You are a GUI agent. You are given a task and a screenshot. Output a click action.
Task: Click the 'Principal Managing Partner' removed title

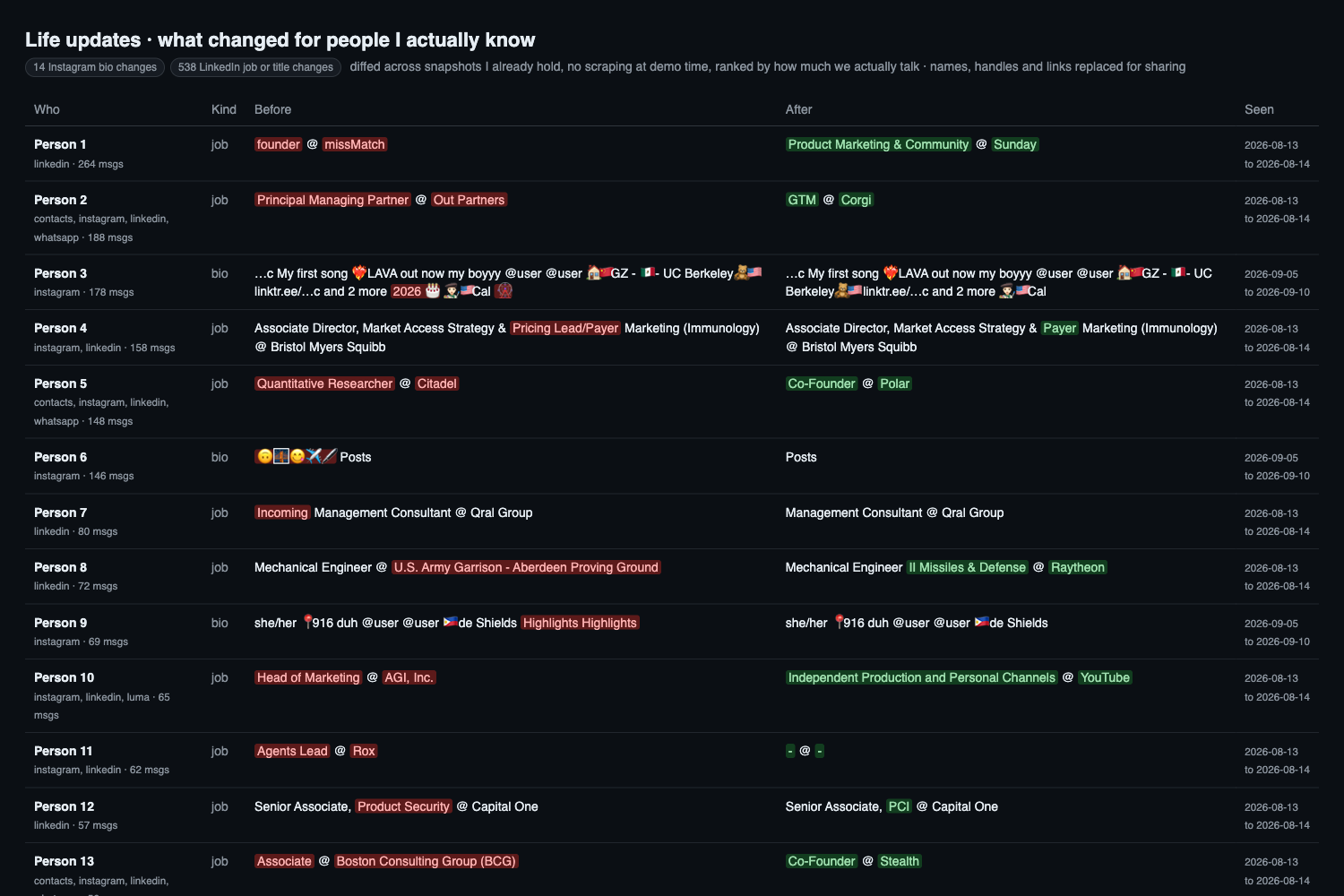tap(332, 200)
